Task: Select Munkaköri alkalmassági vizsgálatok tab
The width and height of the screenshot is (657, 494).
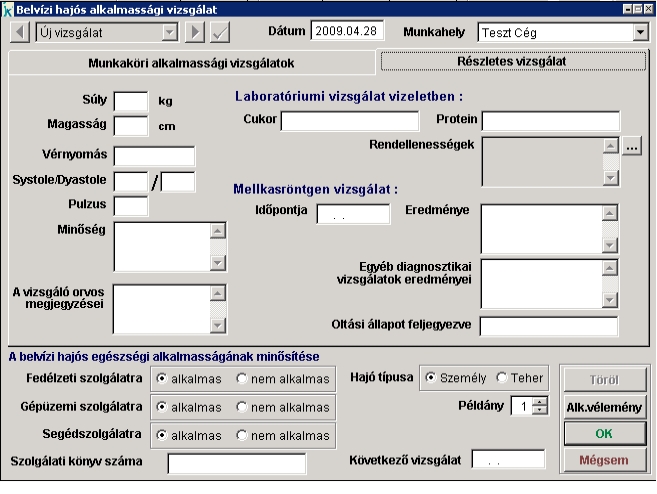Action: (x=190, y=63)
